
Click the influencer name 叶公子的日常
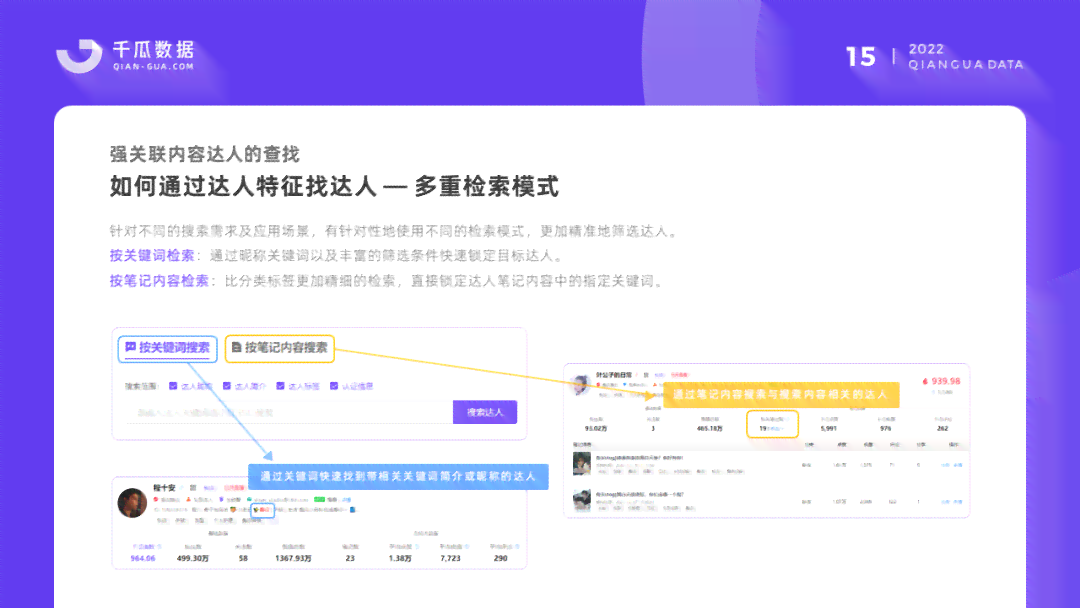614,375
